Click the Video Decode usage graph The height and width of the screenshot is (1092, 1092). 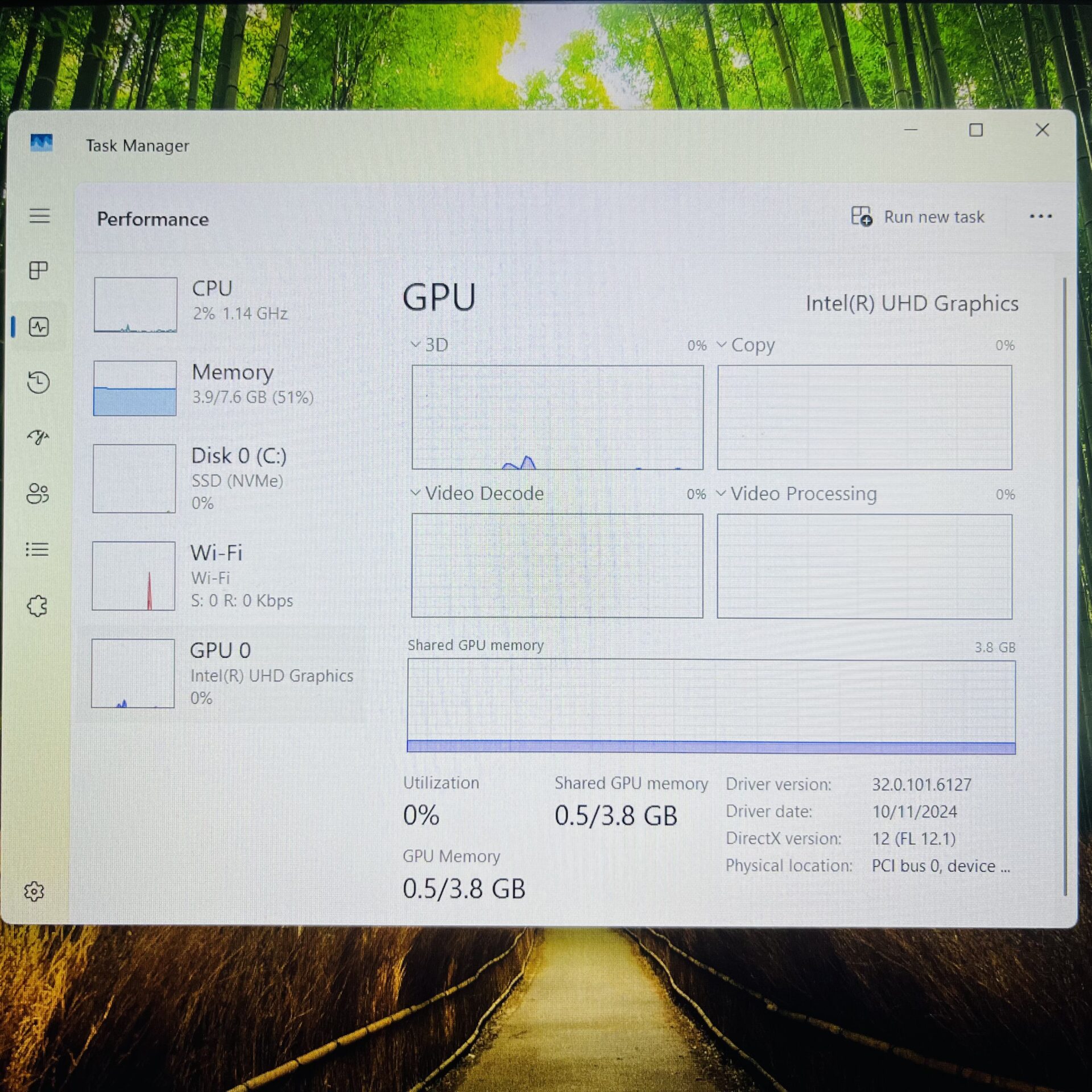point(557,566)
